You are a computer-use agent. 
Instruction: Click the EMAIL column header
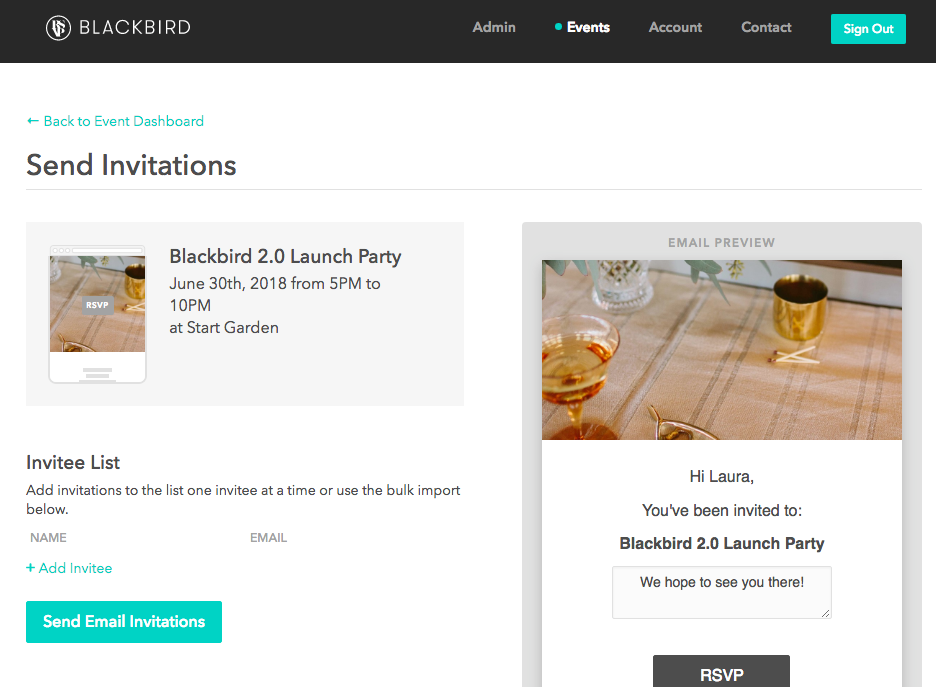tap(268, 538)
